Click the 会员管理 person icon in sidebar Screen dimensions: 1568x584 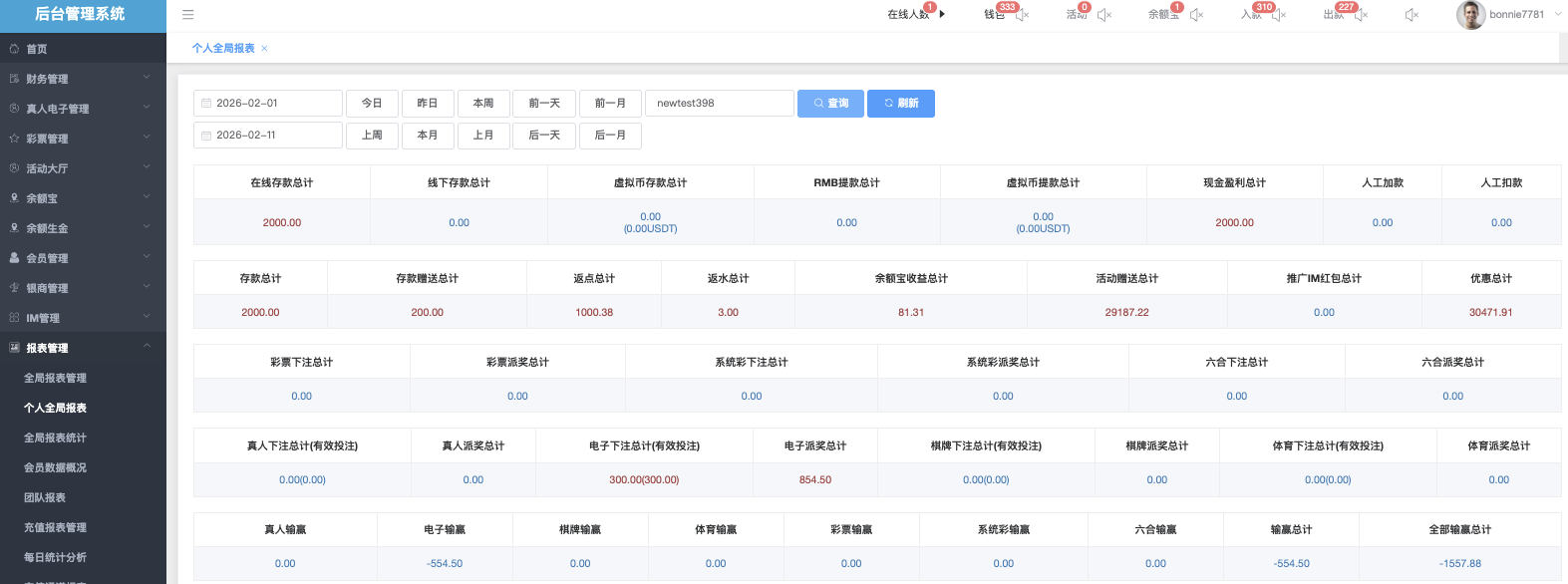14,258
